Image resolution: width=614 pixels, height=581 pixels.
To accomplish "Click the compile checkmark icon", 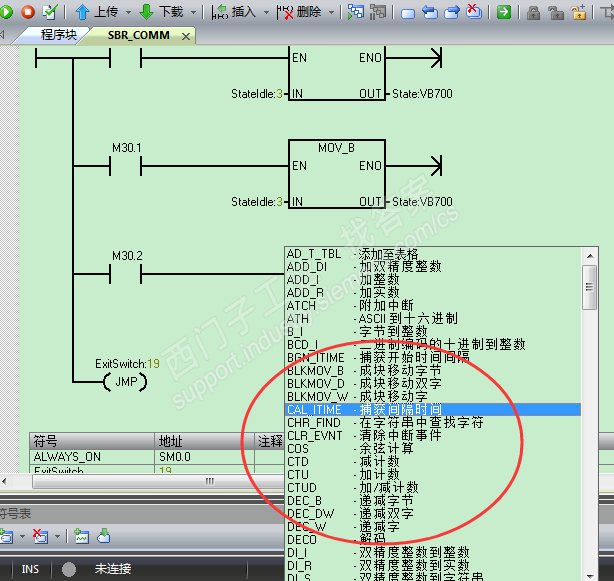I will point(50,12).
